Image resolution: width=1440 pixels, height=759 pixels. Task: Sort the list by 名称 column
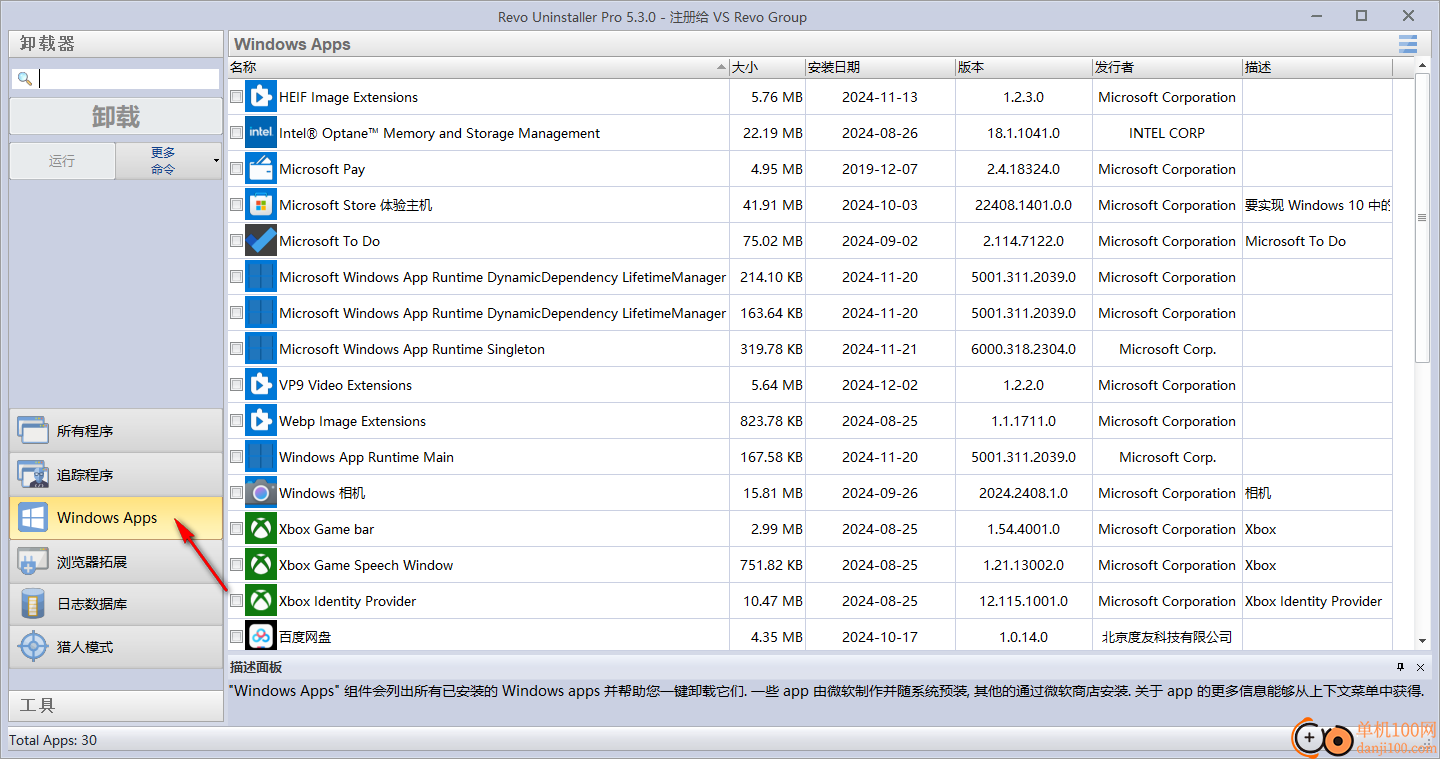pos(478,67)
